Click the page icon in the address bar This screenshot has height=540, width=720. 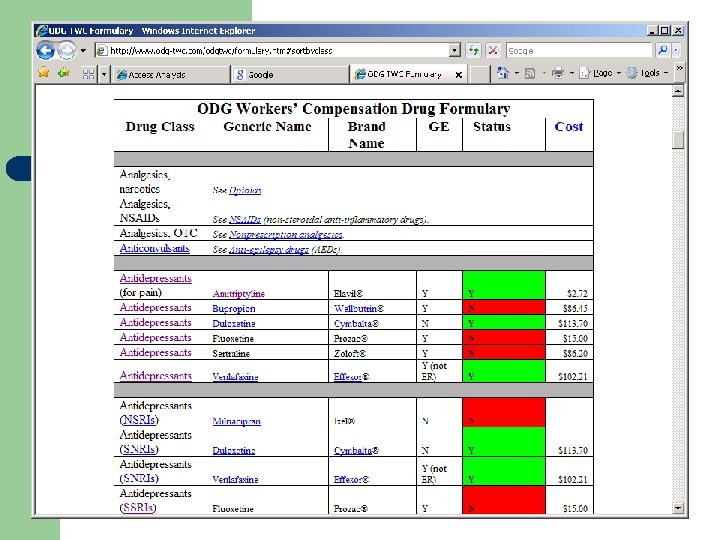tap(102, 51)
